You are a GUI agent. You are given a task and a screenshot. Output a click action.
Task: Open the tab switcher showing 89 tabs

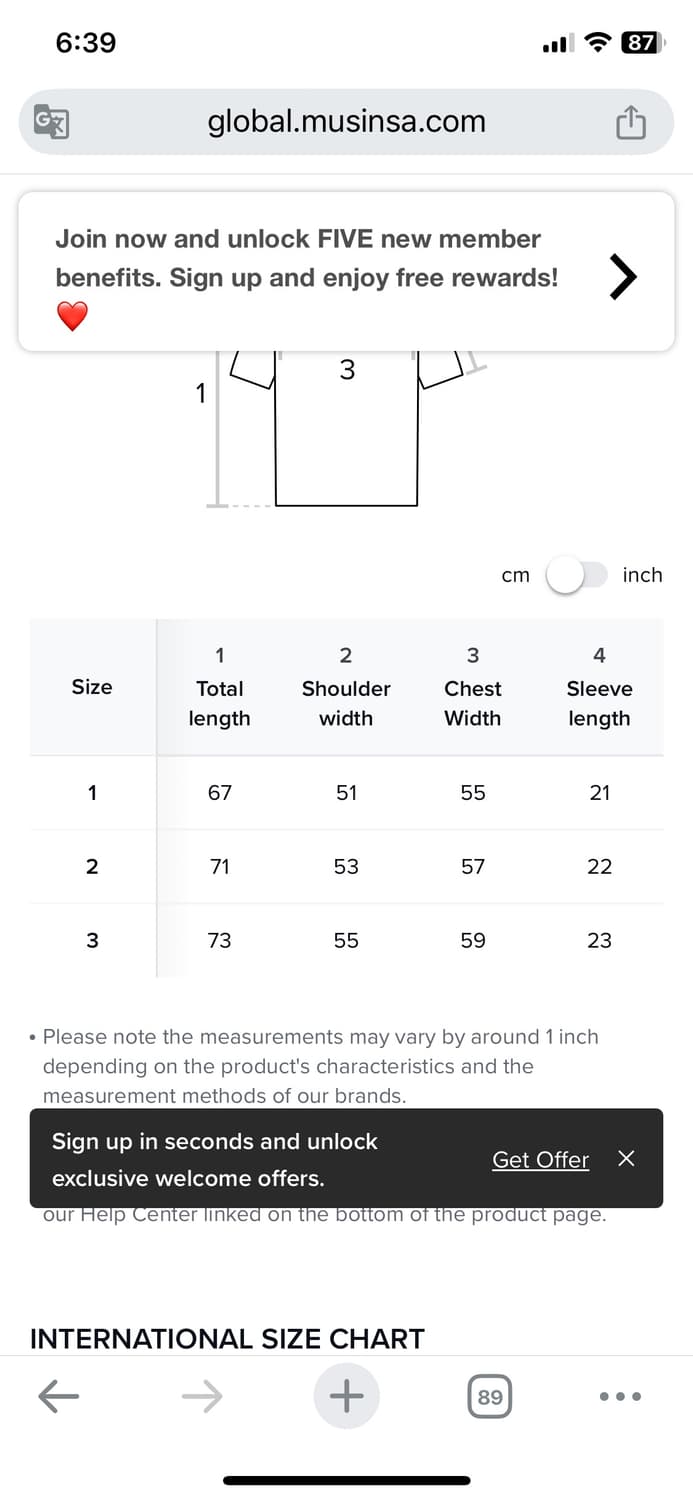489,1397
